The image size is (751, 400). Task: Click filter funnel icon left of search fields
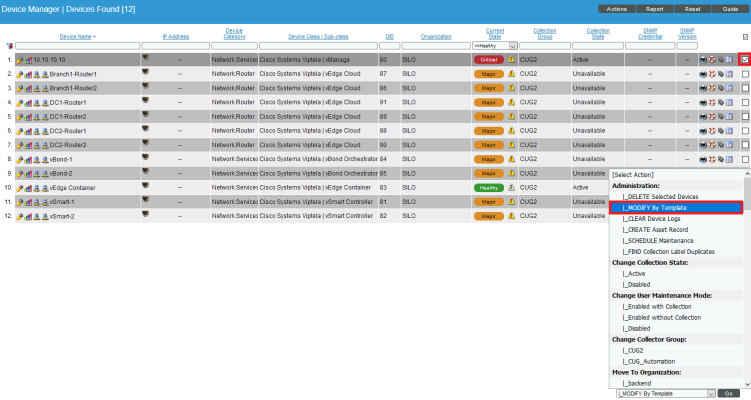pyautogui.click(x=10, y=46)
